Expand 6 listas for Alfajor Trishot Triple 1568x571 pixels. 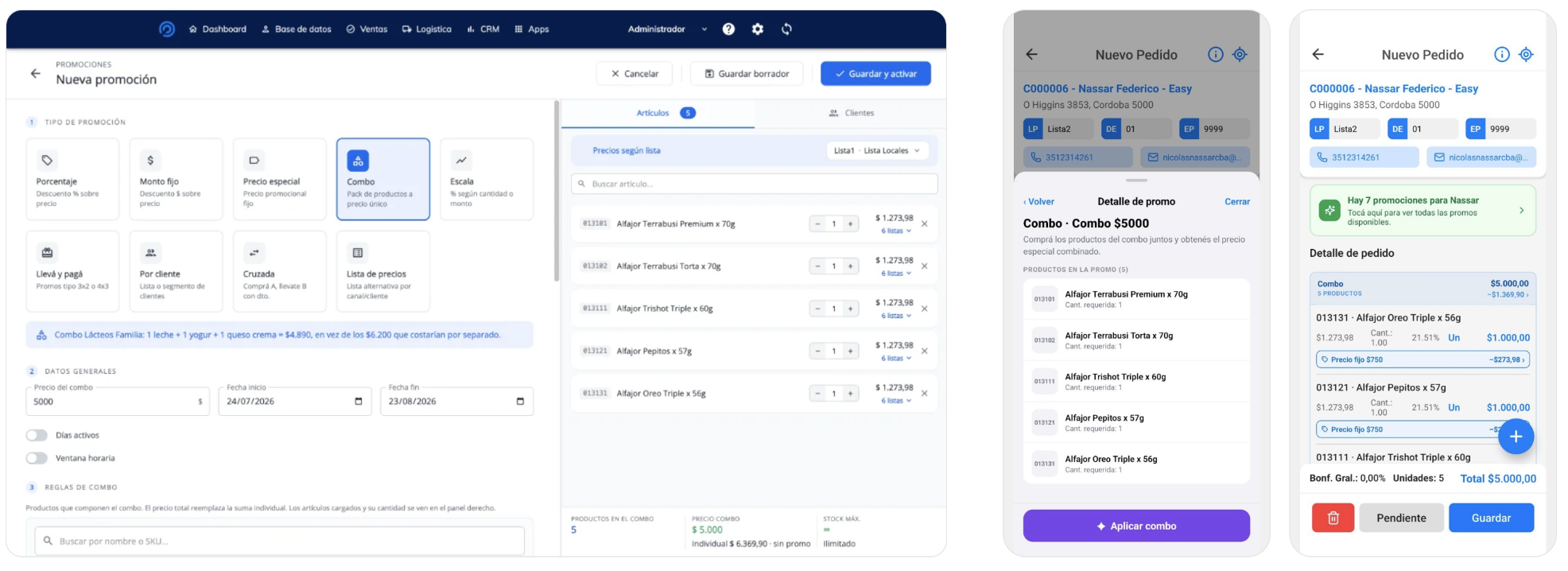click(x=896, y=316)
